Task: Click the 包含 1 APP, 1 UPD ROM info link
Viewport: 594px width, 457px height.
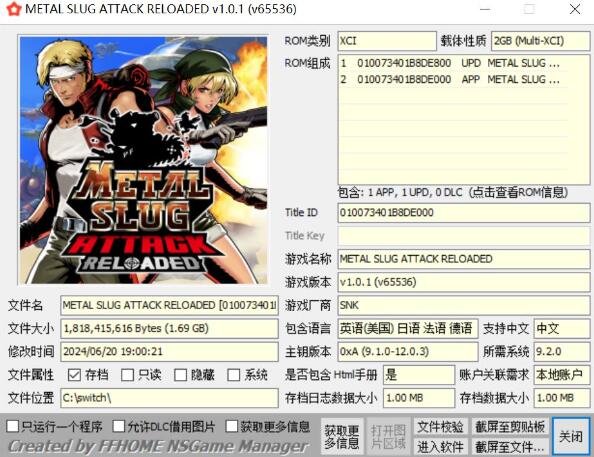Action: (x=453, y=193)
